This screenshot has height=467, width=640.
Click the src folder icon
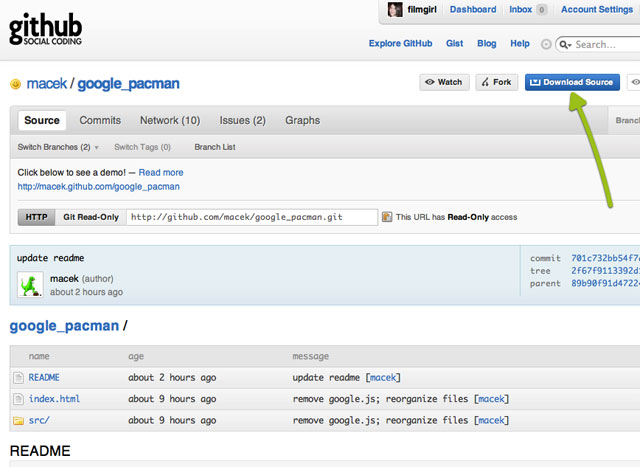18,420
